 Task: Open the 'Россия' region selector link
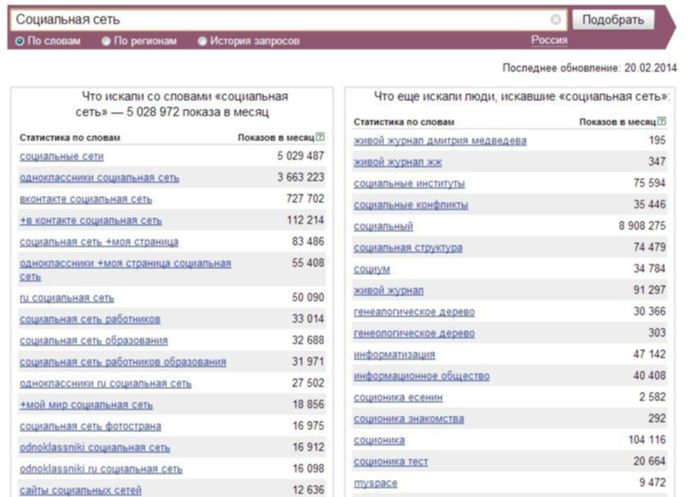(549, 40)
